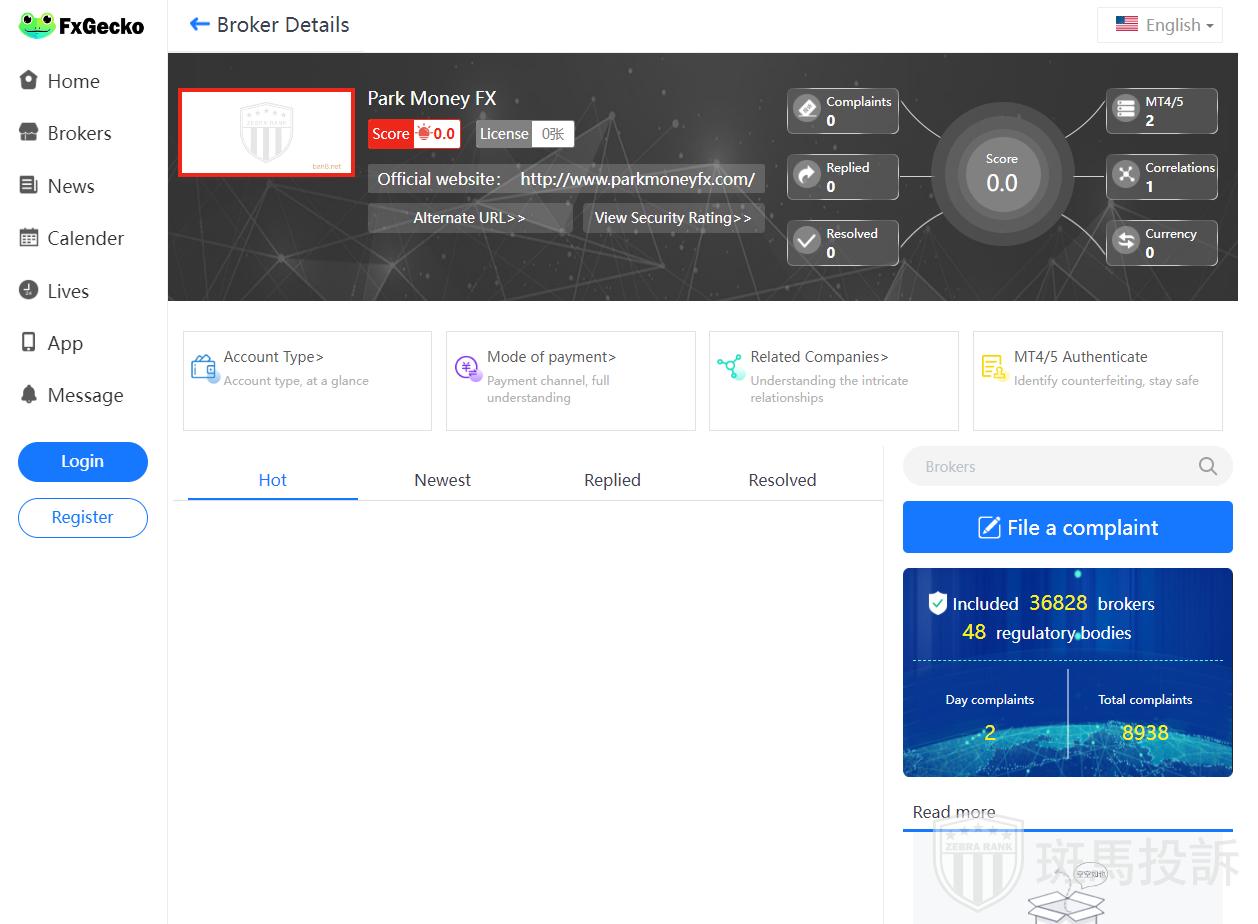Click the MT4/5 server icon
Viewport: 1258px width, 924px height.
1126,110
